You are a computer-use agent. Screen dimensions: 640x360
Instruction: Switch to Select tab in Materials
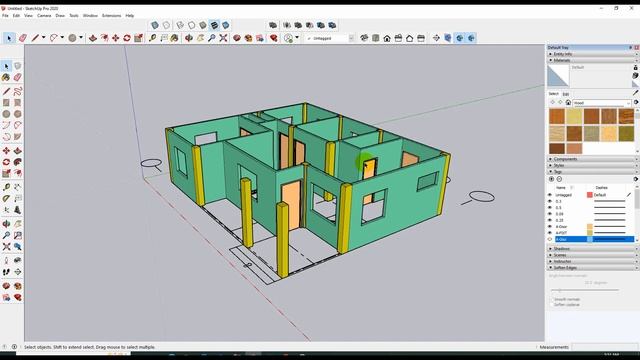tap(553, 94)
